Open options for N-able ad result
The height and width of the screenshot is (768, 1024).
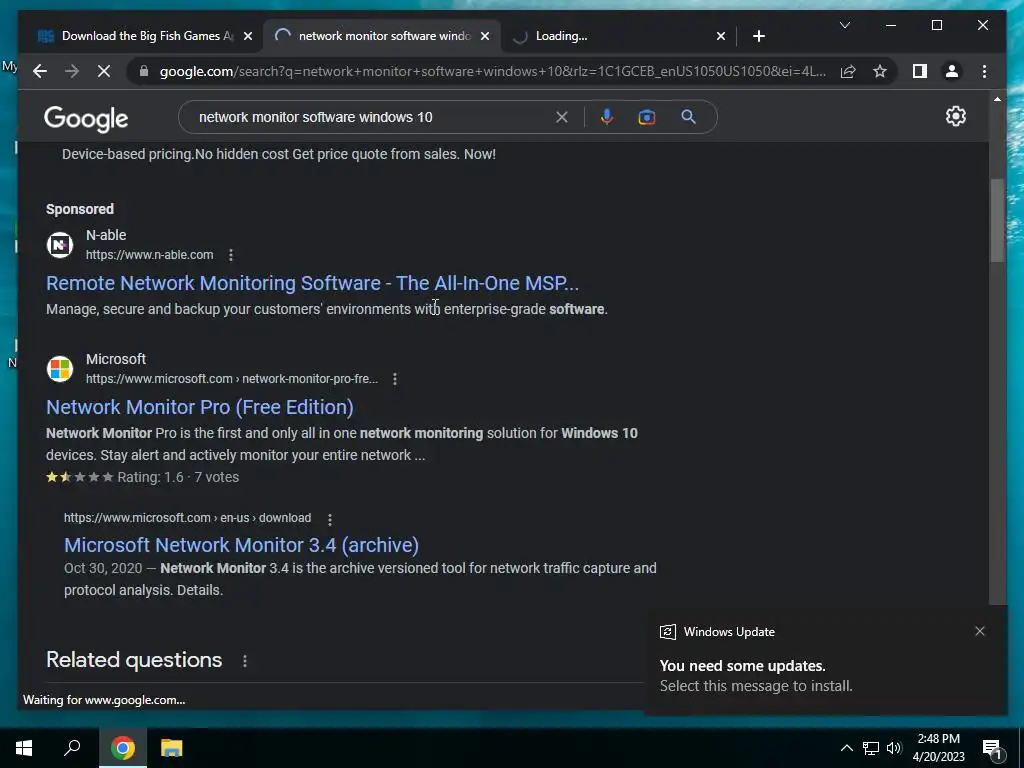[231, 255]
